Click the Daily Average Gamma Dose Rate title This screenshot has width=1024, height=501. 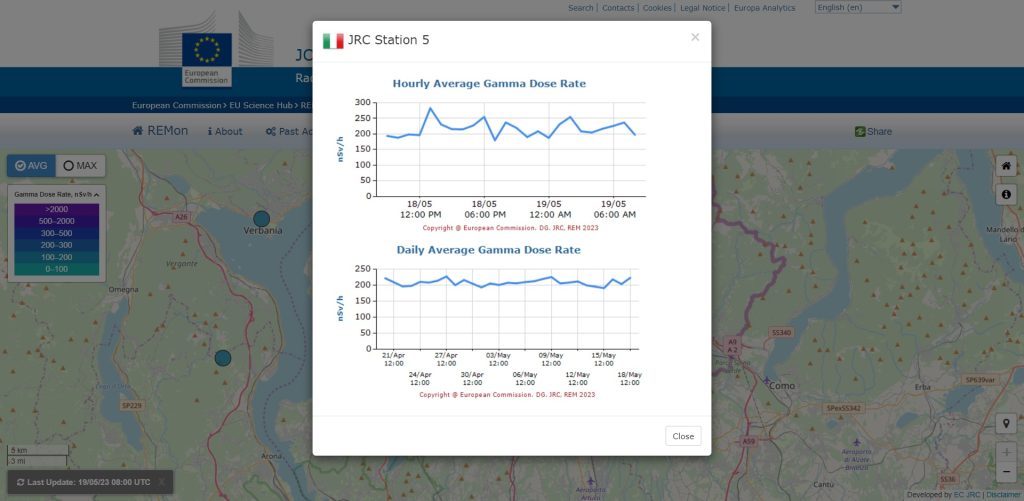coord(488,250)
